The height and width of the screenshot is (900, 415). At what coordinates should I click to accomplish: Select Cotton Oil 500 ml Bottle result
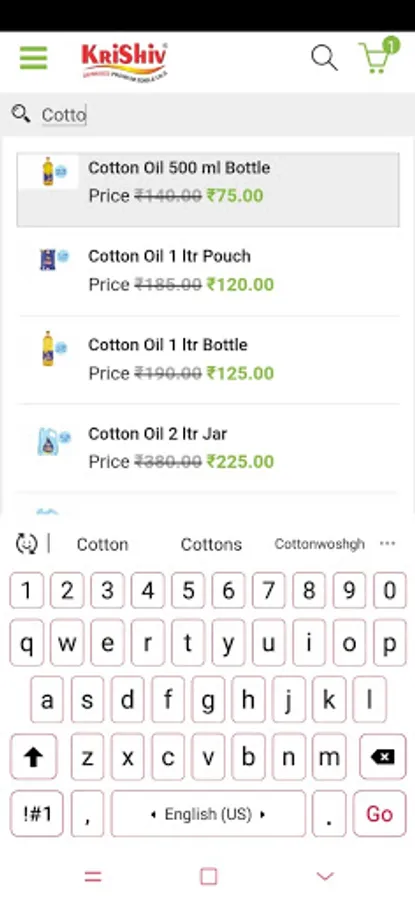tap(208, 189)
